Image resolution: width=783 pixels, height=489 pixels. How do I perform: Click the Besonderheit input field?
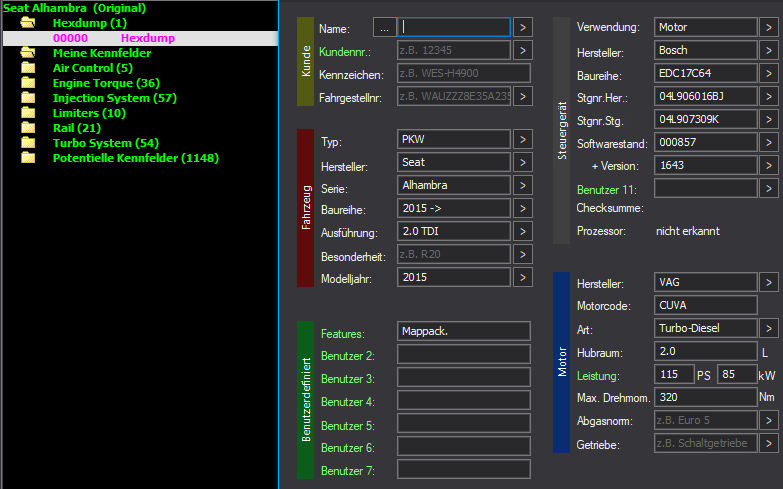point(454,254)
